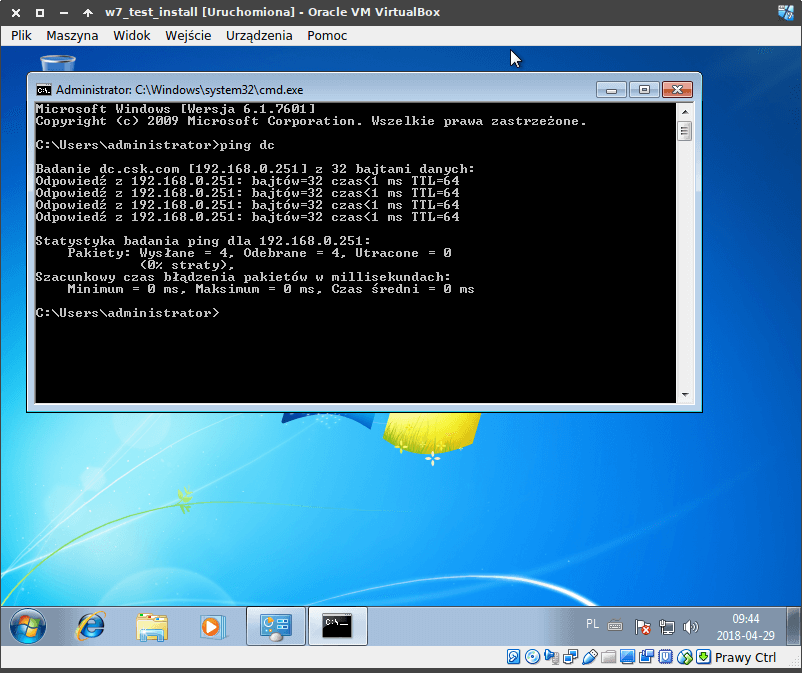Viewport: 802px width, 673px height.
Task: Click VirtualBox hard disk activity indicator
Action: 513,657
